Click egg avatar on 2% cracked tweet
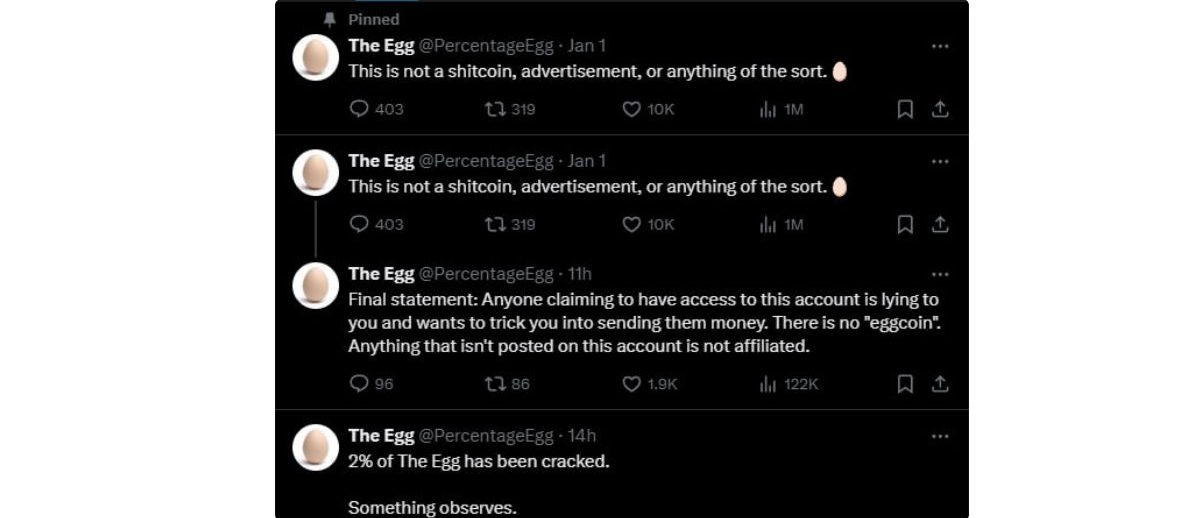Viewport: 1200px width, 518px height. pos(315,447)
